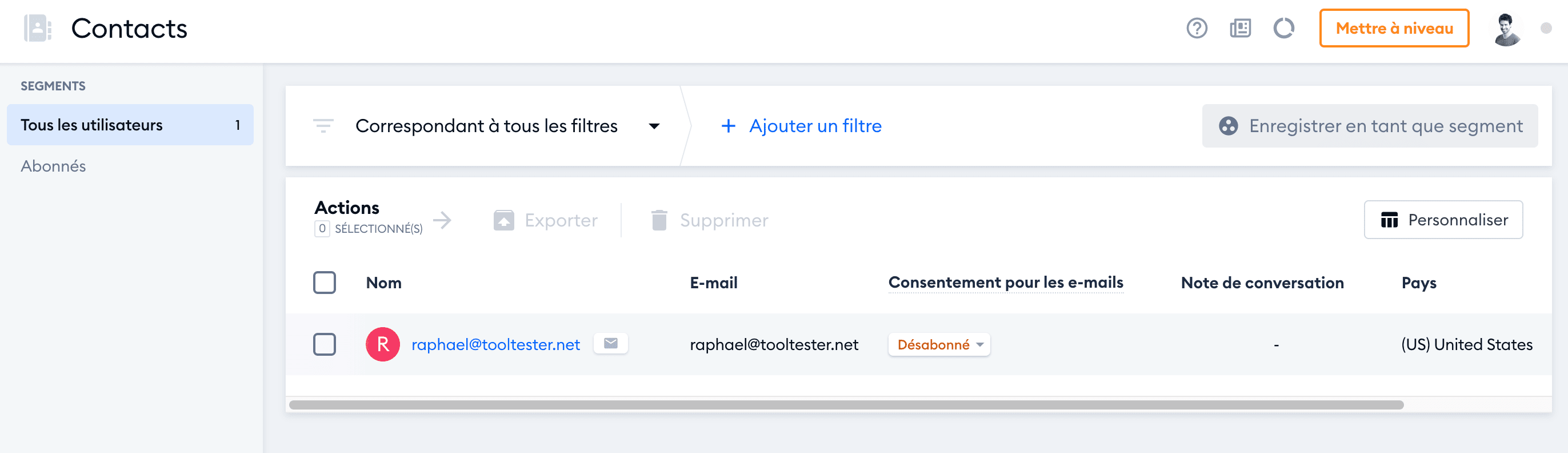1568x453 pixels.
Task: Tick the select-all contacts checkbox
Action: 325,283
